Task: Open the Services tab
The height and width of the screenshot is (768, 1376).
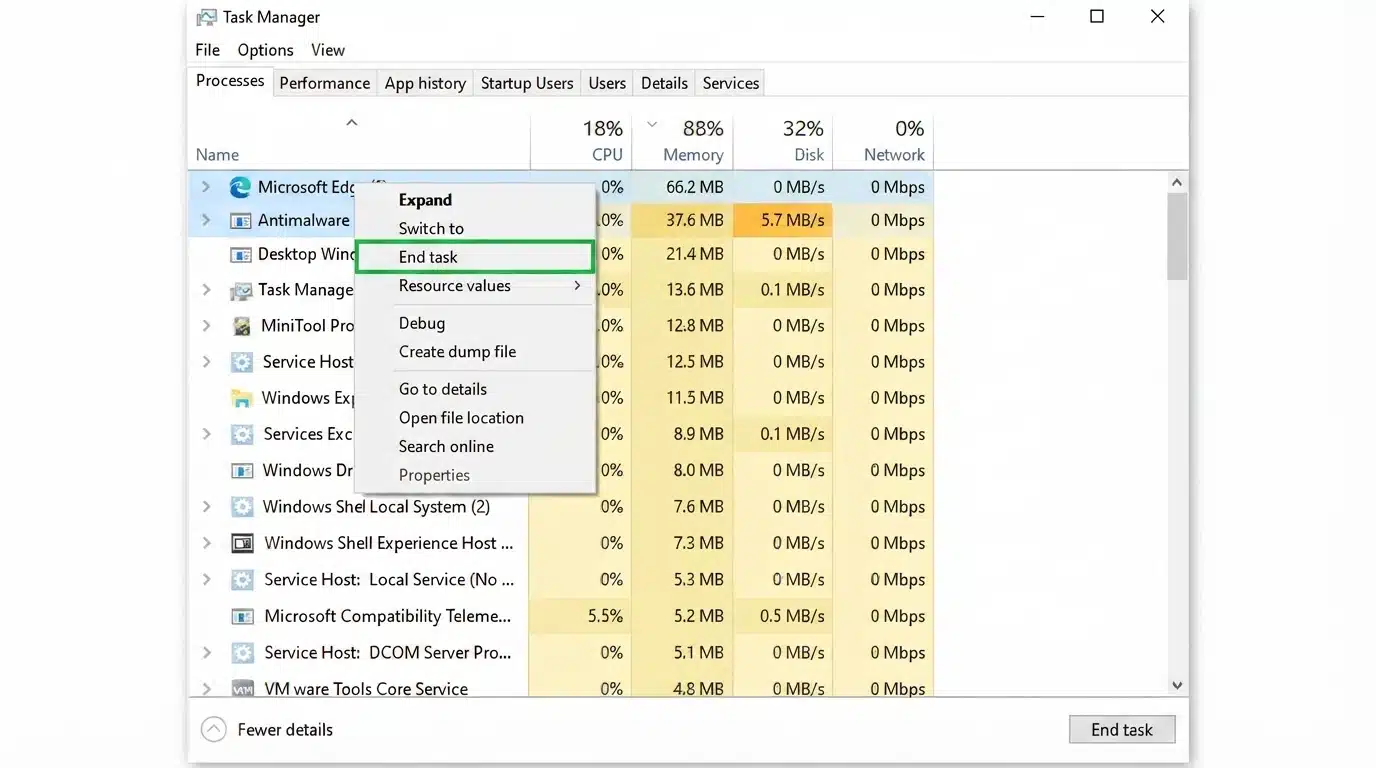Action: click(730, 83)
